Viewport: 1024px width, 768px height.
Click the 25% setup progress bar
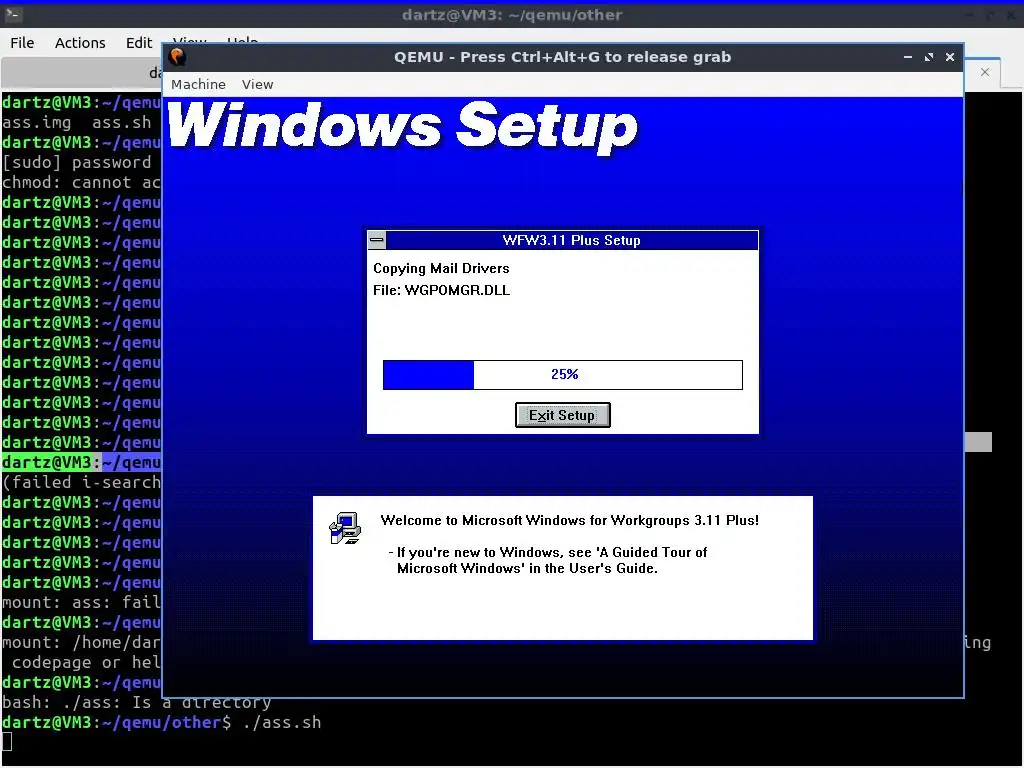pos(562,374)
